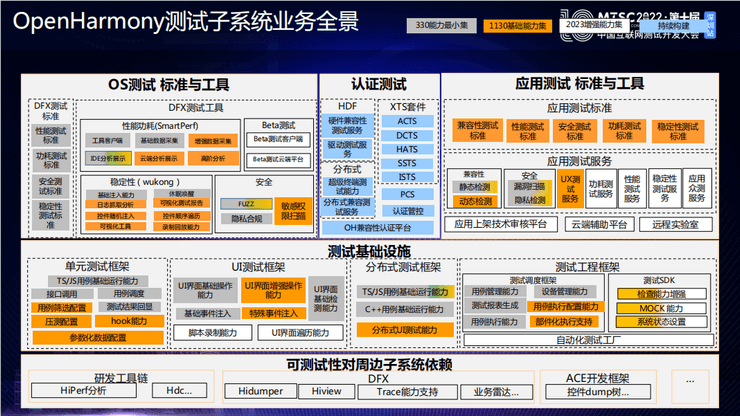This screenshot has width=740, height=416.
Task: Click the '云端分析展示' box
Action: pos(159,159)
